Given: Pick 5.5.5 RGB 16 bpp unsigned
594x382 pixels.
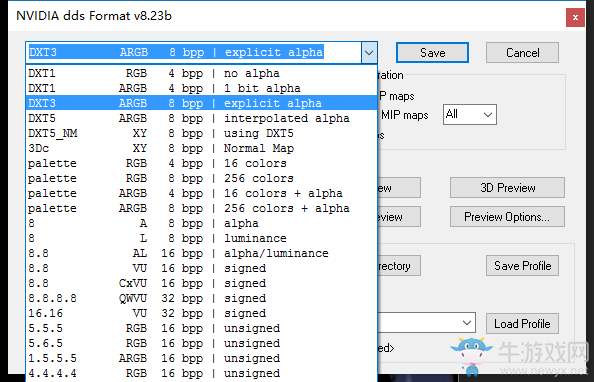Looking at the screenshot, I should pos(201,328).
